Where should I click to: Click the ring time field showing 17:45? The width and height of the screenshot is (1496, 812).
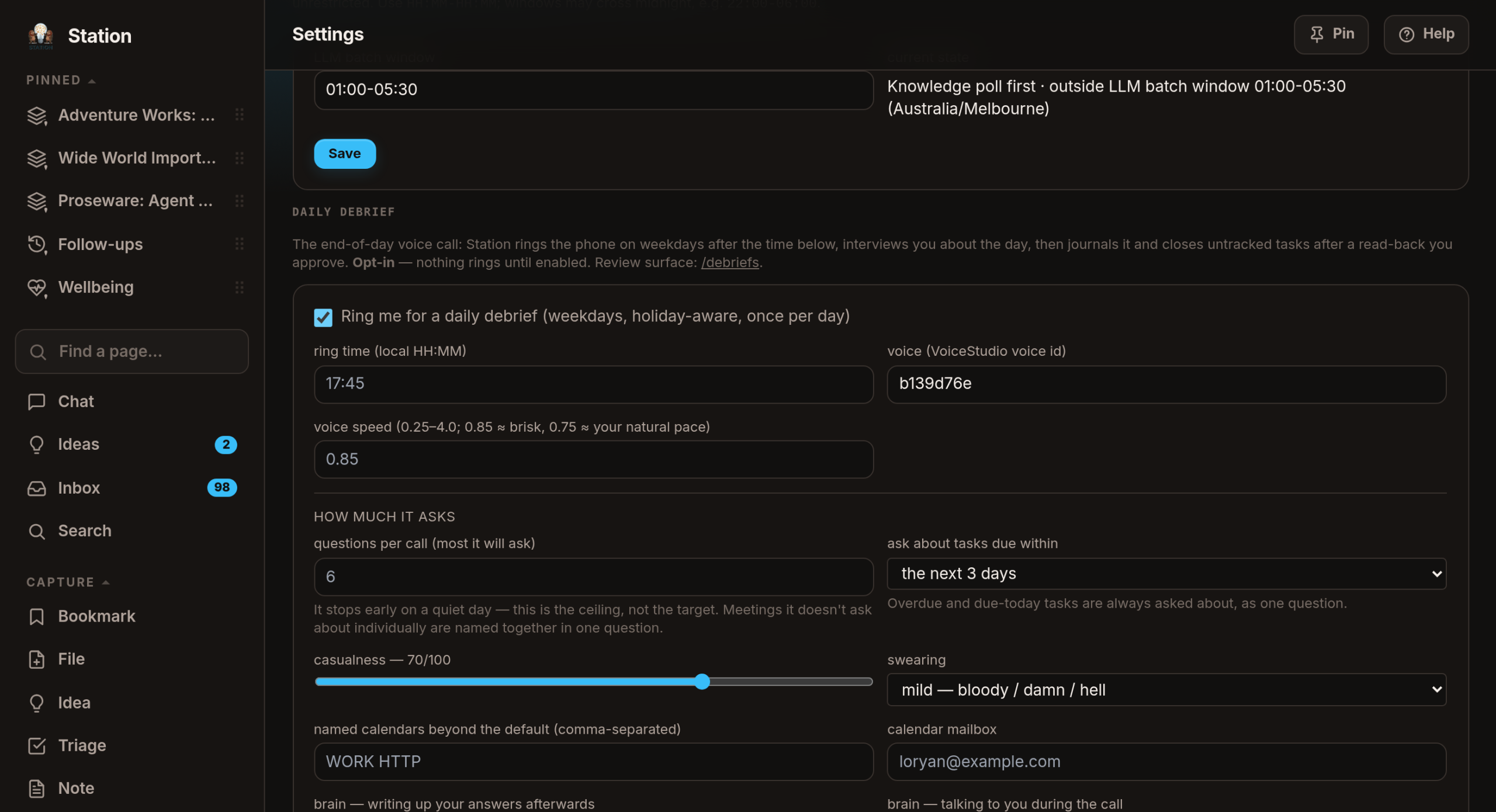pyautogui.click(x=594, y=384)
